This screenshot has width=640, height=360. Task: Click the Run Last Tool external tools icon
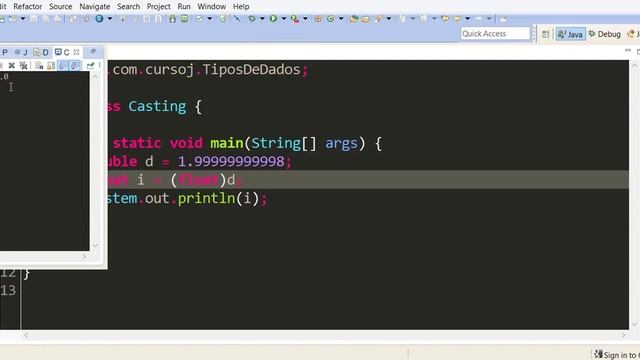[x=295, y=19]
